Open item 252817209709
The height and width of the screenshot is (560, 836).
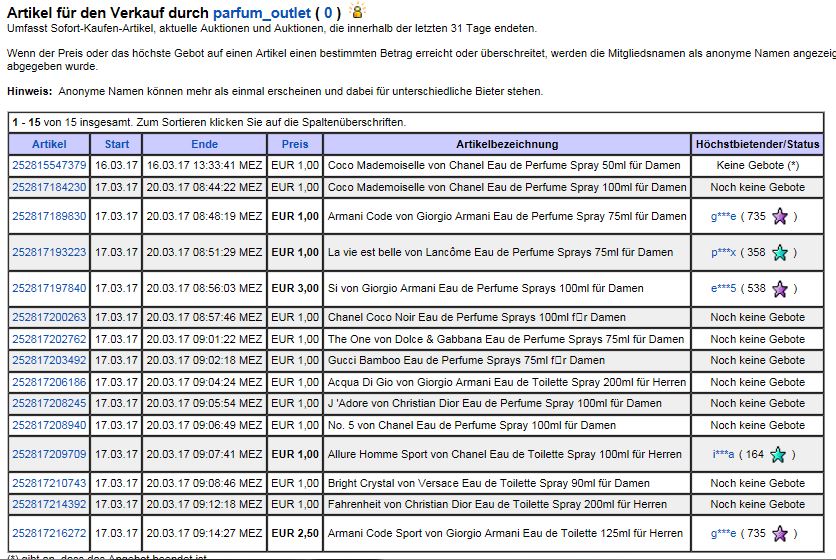[x=49, y=454]
